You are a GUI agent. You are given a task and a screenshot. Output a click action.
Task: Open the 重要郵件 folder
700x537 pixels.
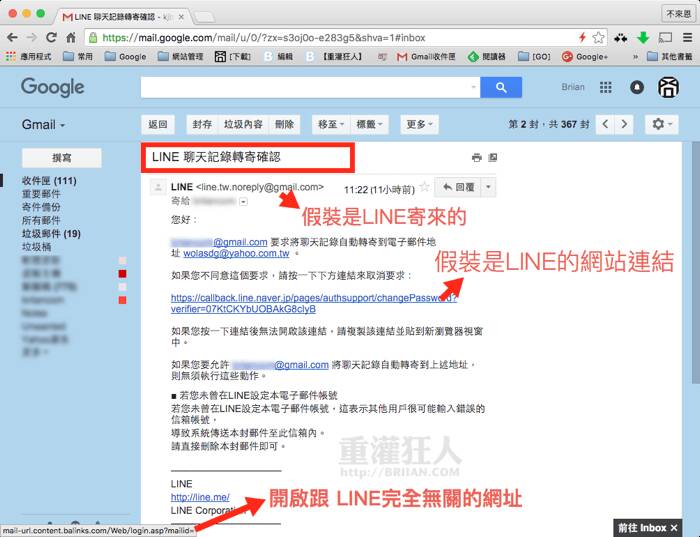pyautogui.click(x=41, y=194)
